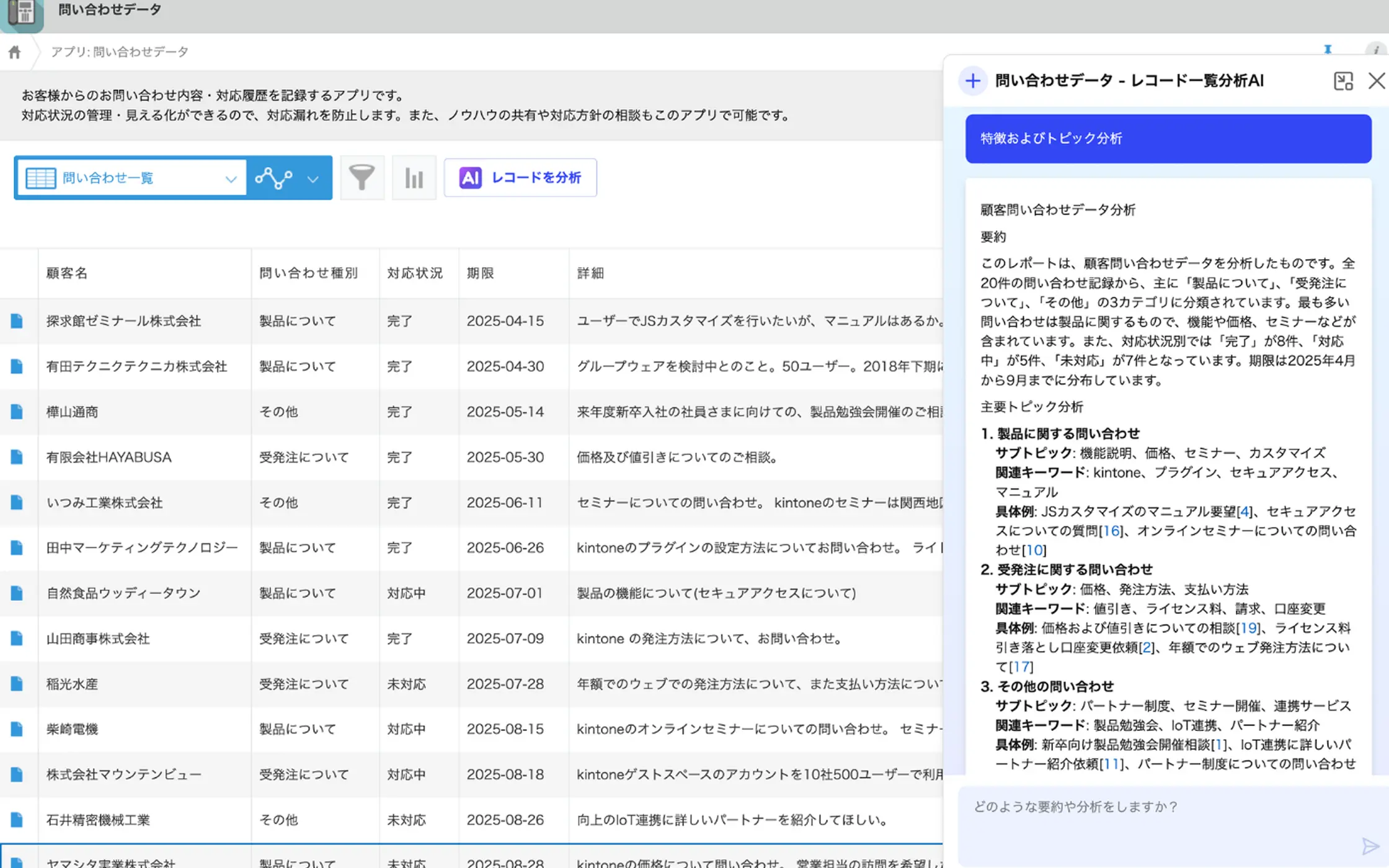
Task: Open record detail icon for 有限会社HAYABUSA
Action: [x=17, y=458]
